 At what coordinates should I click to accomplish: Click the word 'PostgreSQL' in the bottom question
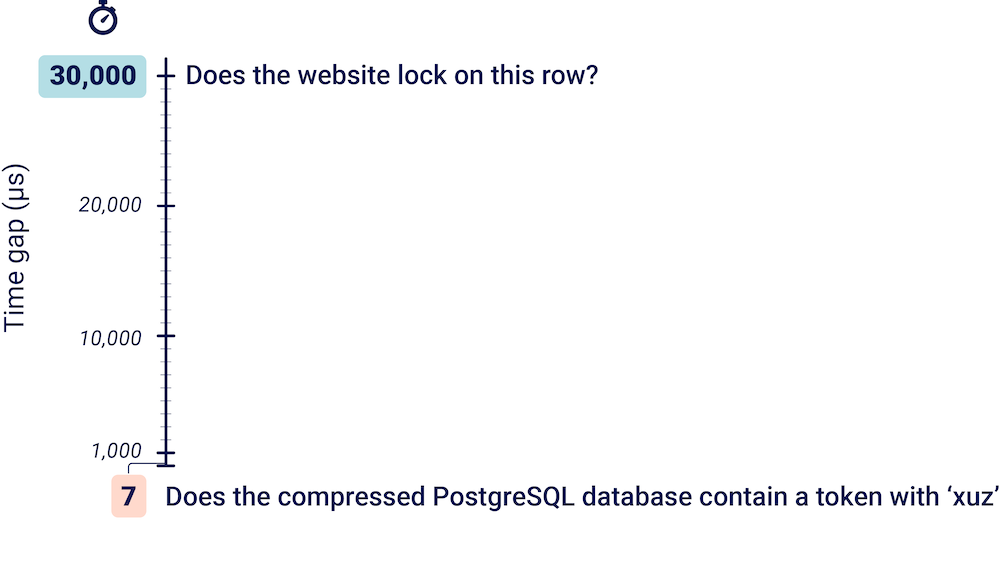(x=504, y=497)
